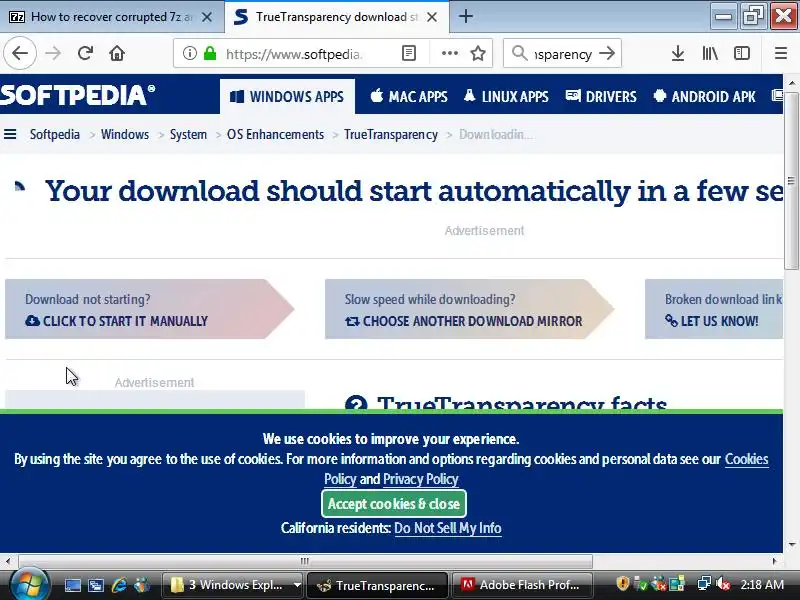Click the green padlock security icon
800x600 pixels.
click(x=210, y=53)
